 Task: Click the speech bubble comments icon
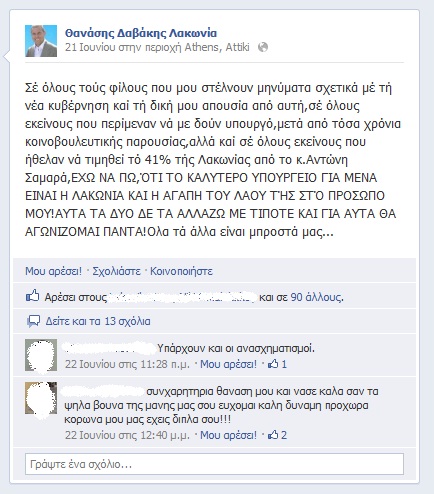coord(33,321)
